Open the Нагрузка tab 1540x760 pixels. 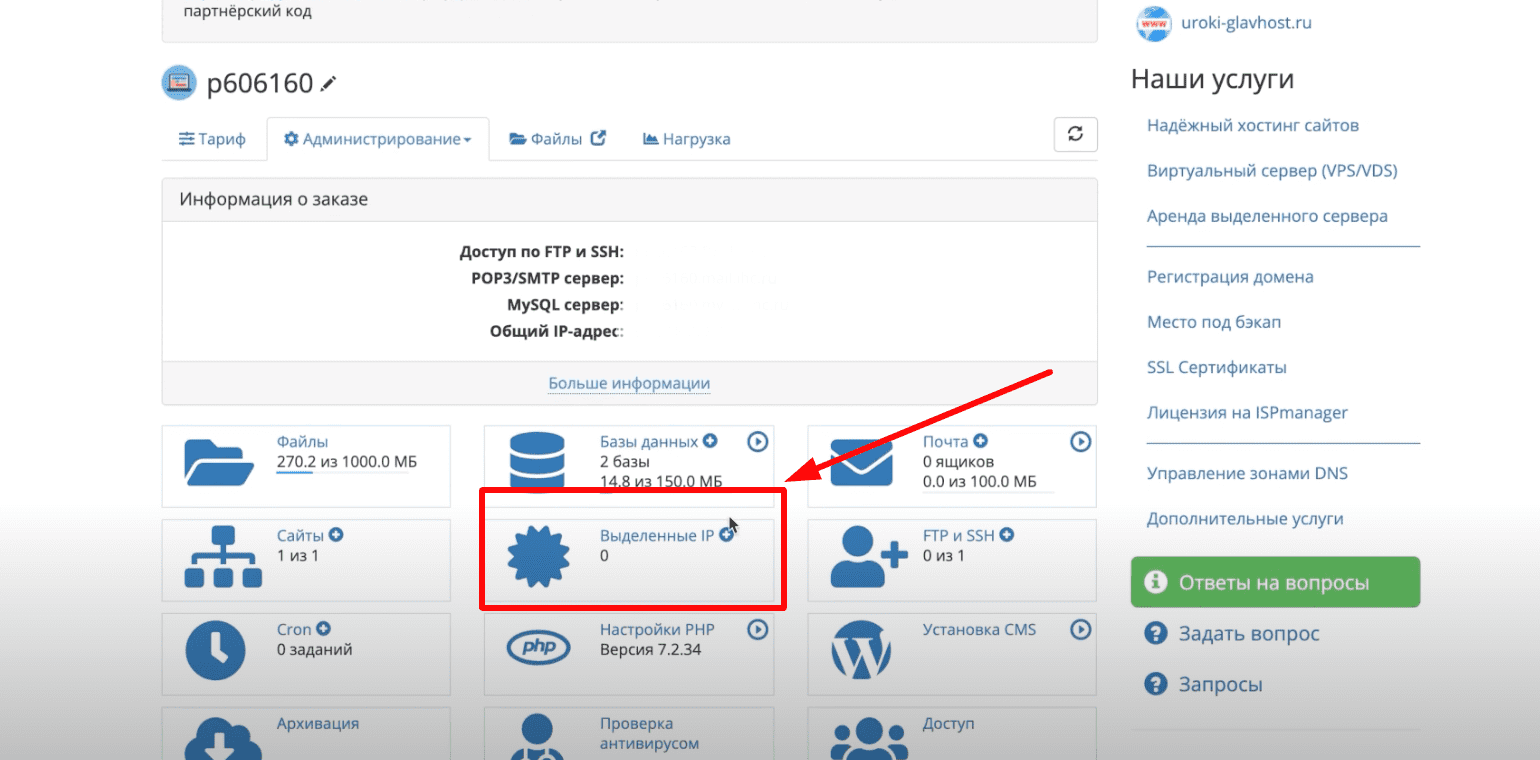pos(686,139)
